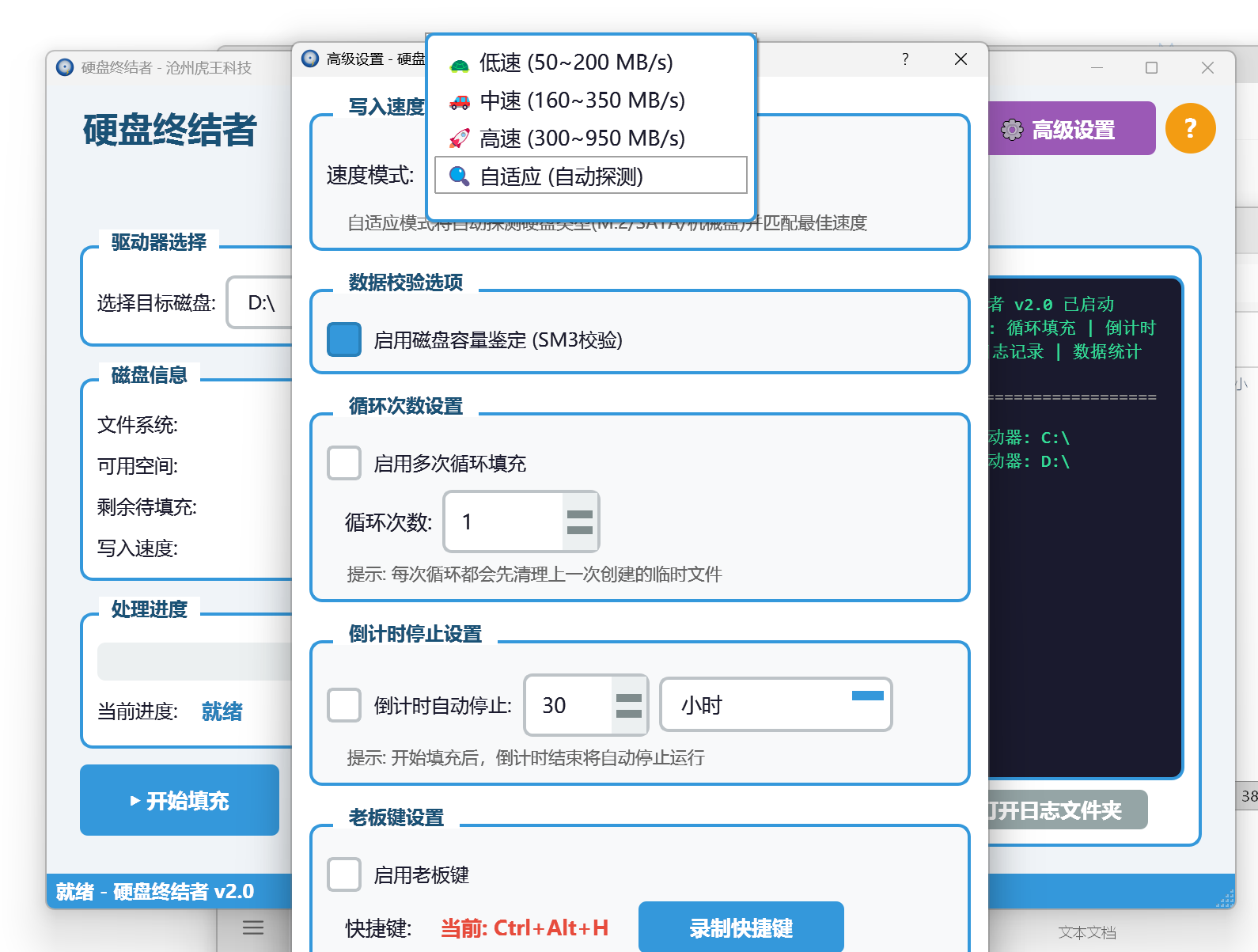Viewport: 1258px width, 952px height.
Task: Click the countdown value 30 stepper arrows
Action: tap(629, 705)
